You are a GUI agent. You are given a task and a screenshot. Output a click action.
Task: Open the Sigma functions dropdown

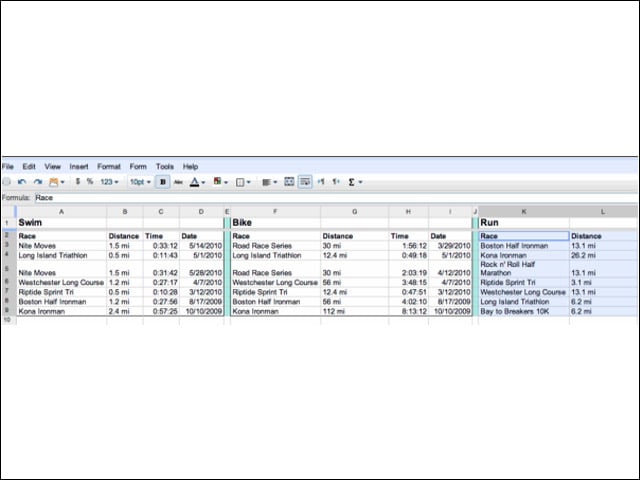pos(355,182)
